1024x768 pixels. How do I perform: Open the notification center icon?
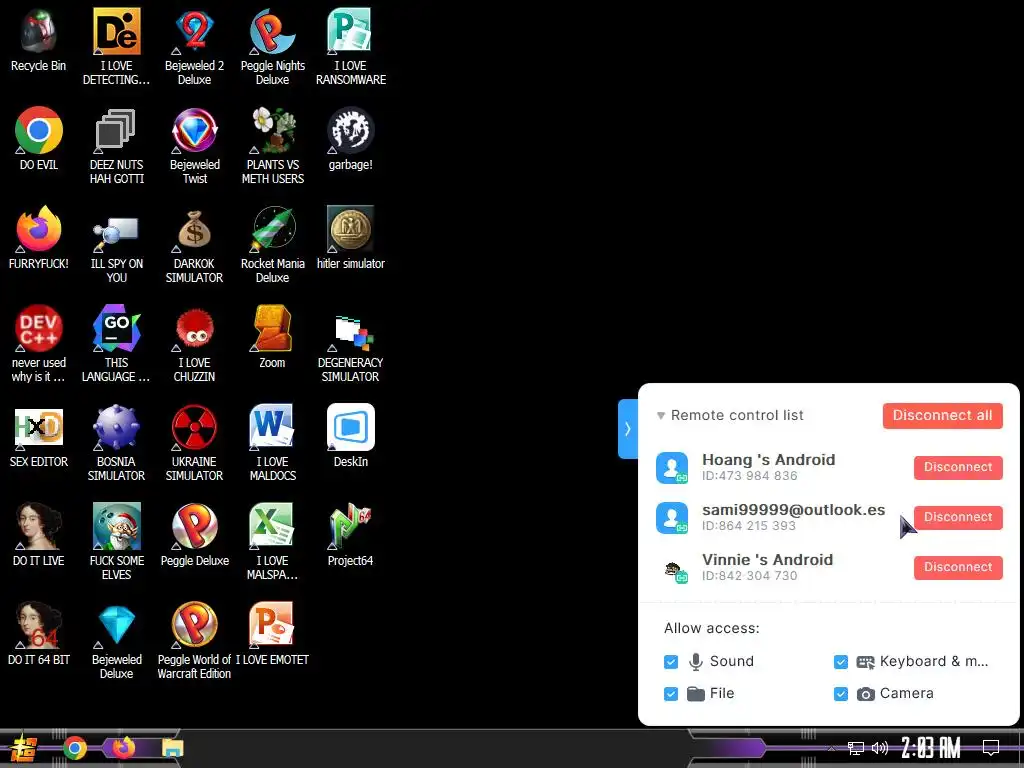point(991,748)
